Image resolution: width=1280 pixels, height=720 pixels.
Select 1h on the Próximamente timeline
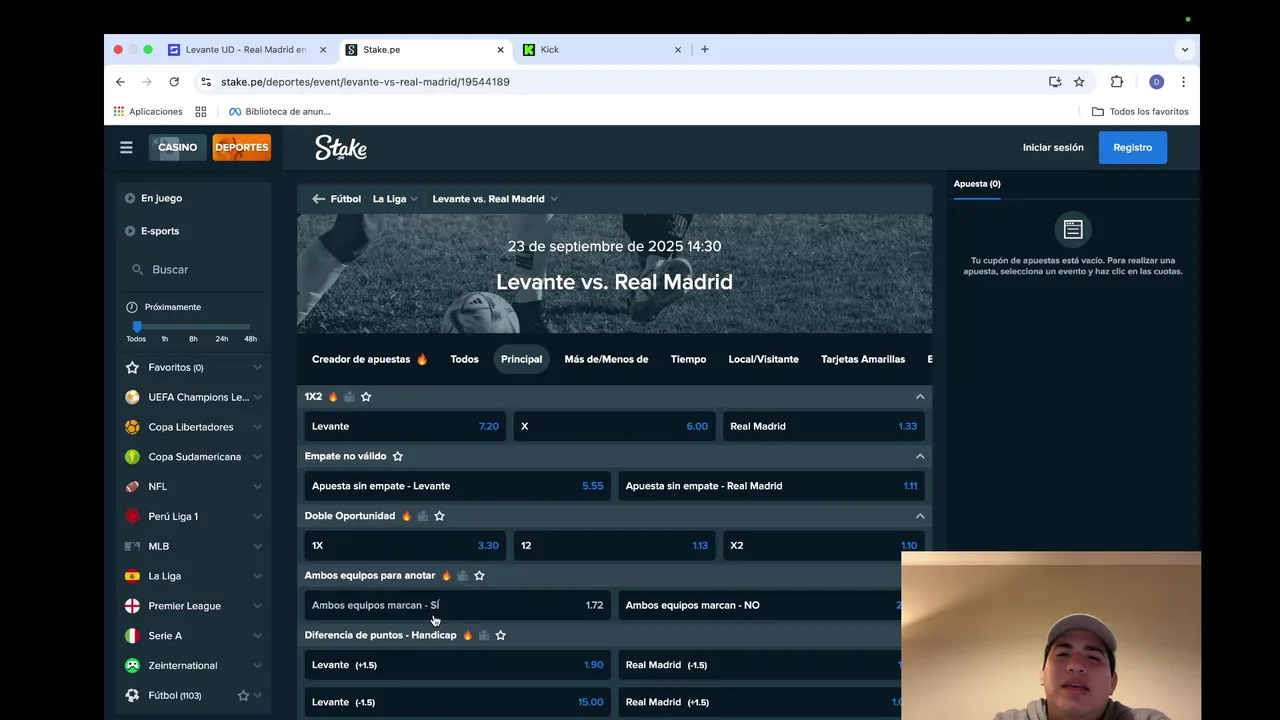(x=165, y=339)
